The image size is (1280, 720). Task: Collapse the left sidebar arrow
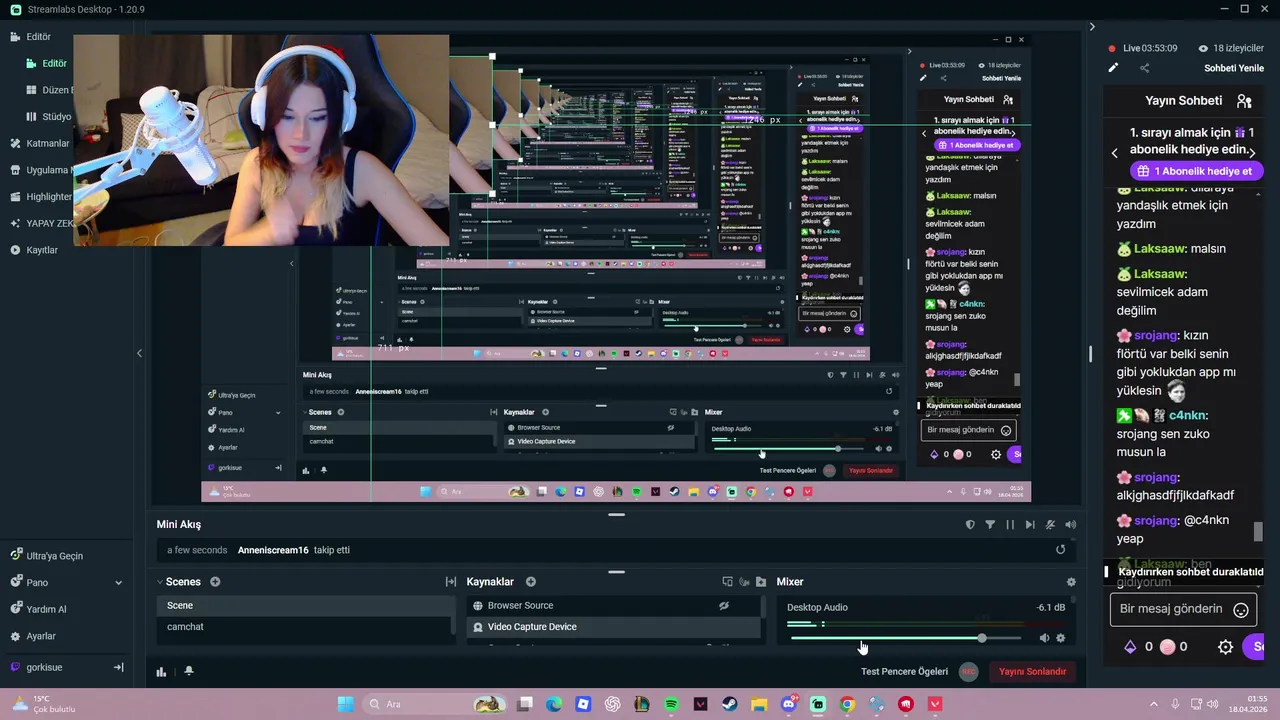(x=139, y=353)
